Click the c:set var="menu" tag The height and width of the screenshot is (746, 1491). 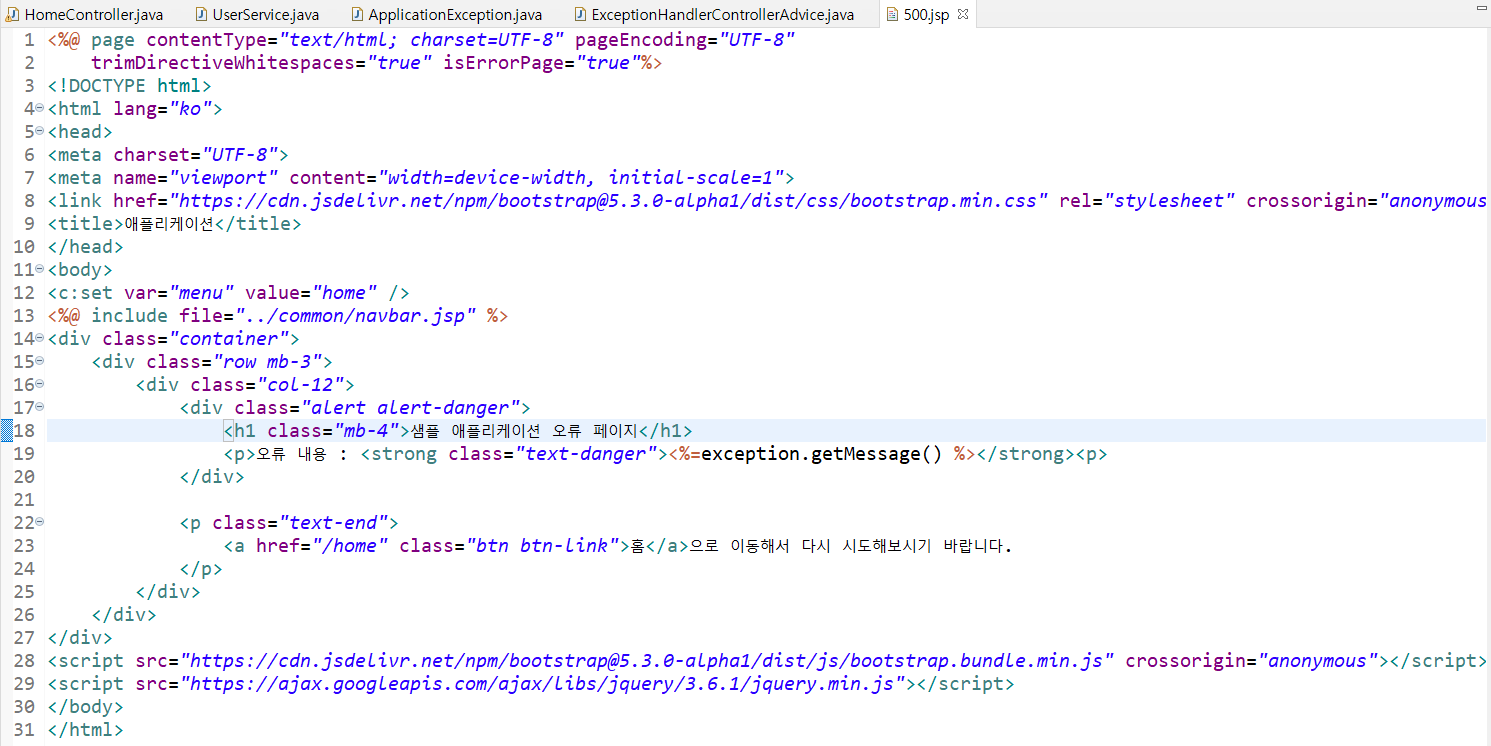click(x=228, y=293)
